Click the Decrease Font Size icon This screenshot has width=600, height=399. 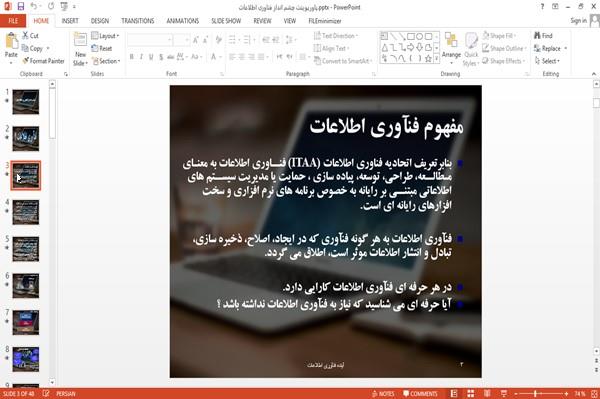pyautogui.click(x=206, y=40)
